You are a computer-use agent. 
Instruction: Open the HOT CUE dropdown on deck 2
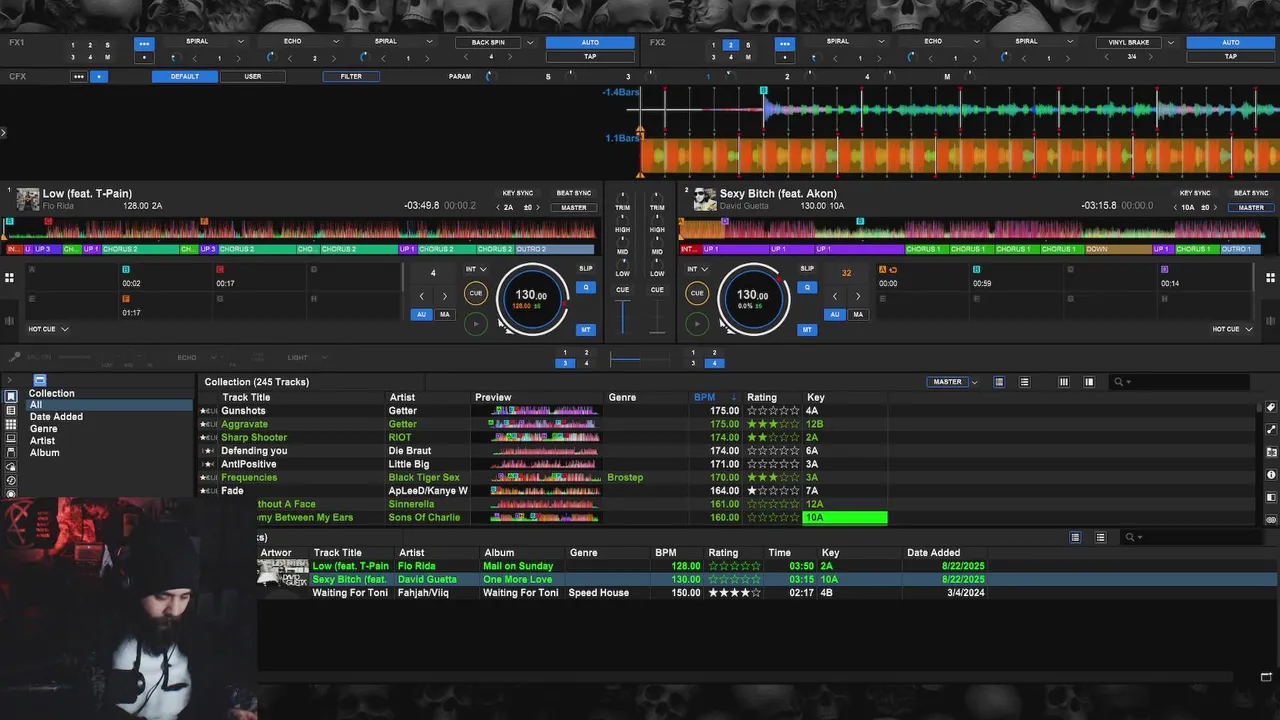[1231, 329]
